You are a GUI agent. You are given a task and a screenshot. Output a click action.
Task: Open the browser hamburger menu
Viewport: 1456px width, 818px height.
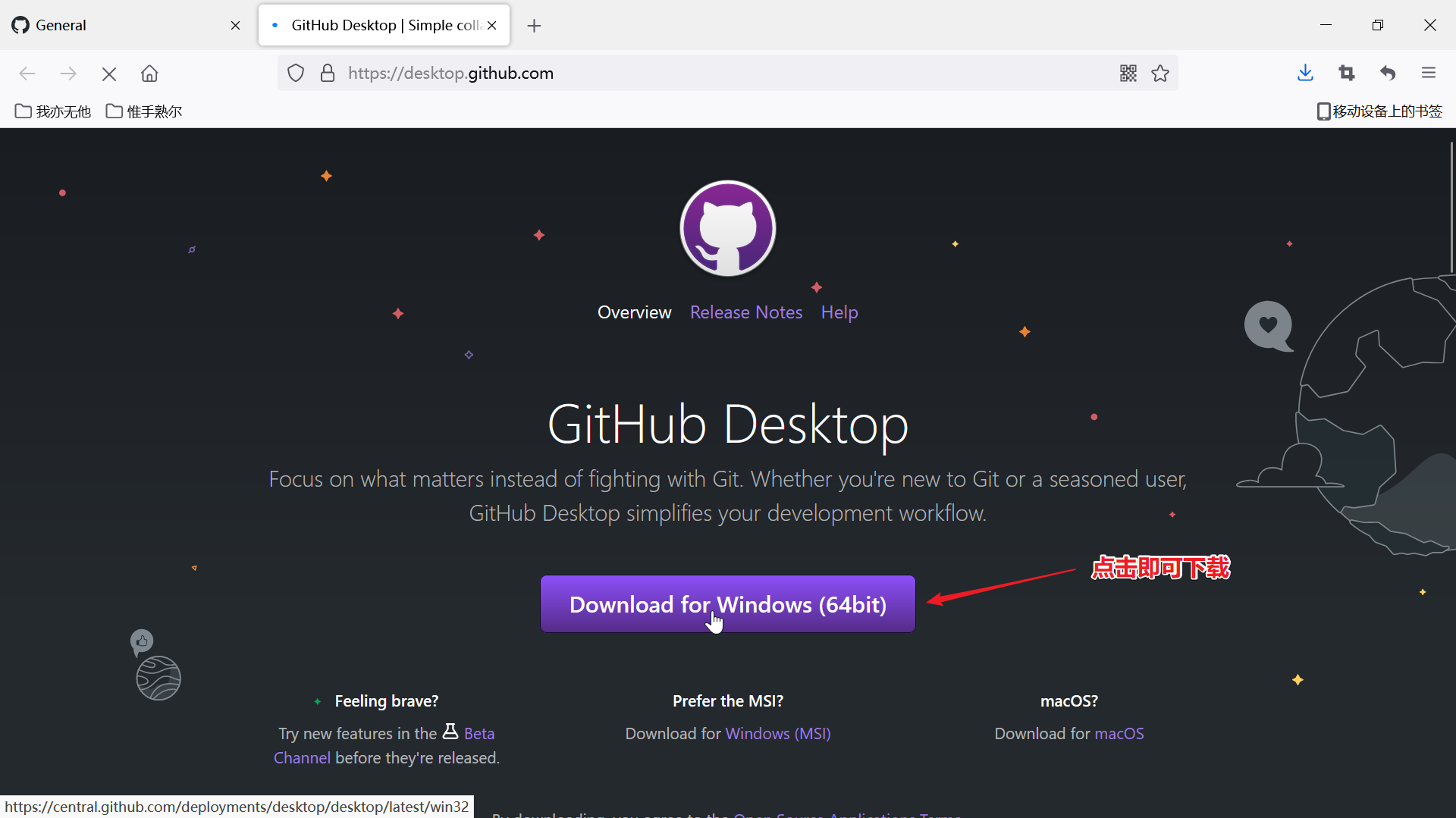pyautogui.click(x=1429, y=73)
